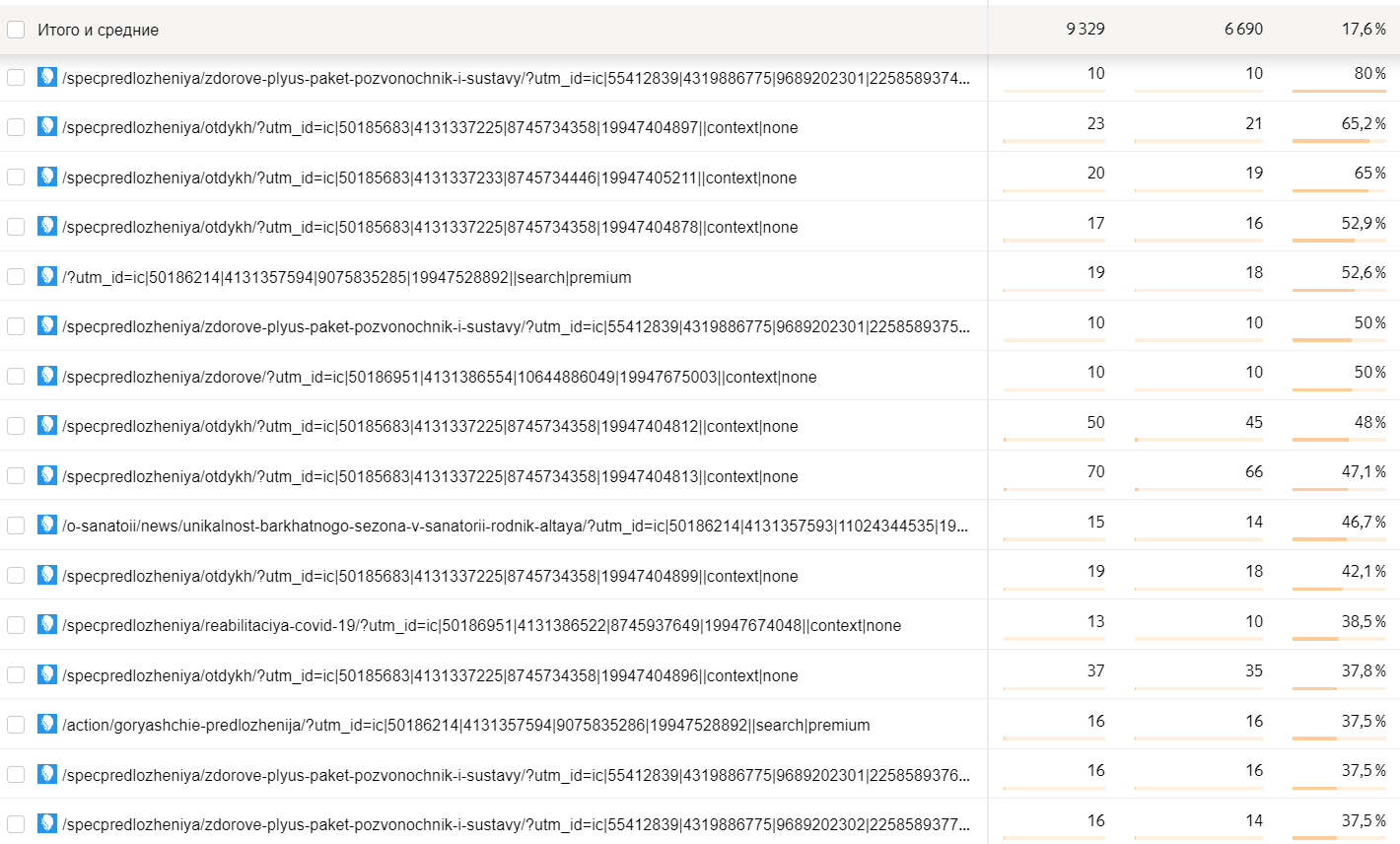Tick the 'Итого и средние' checkbox
The image size is (1400, 844).
pyautogui.click(x=16, y=30)
